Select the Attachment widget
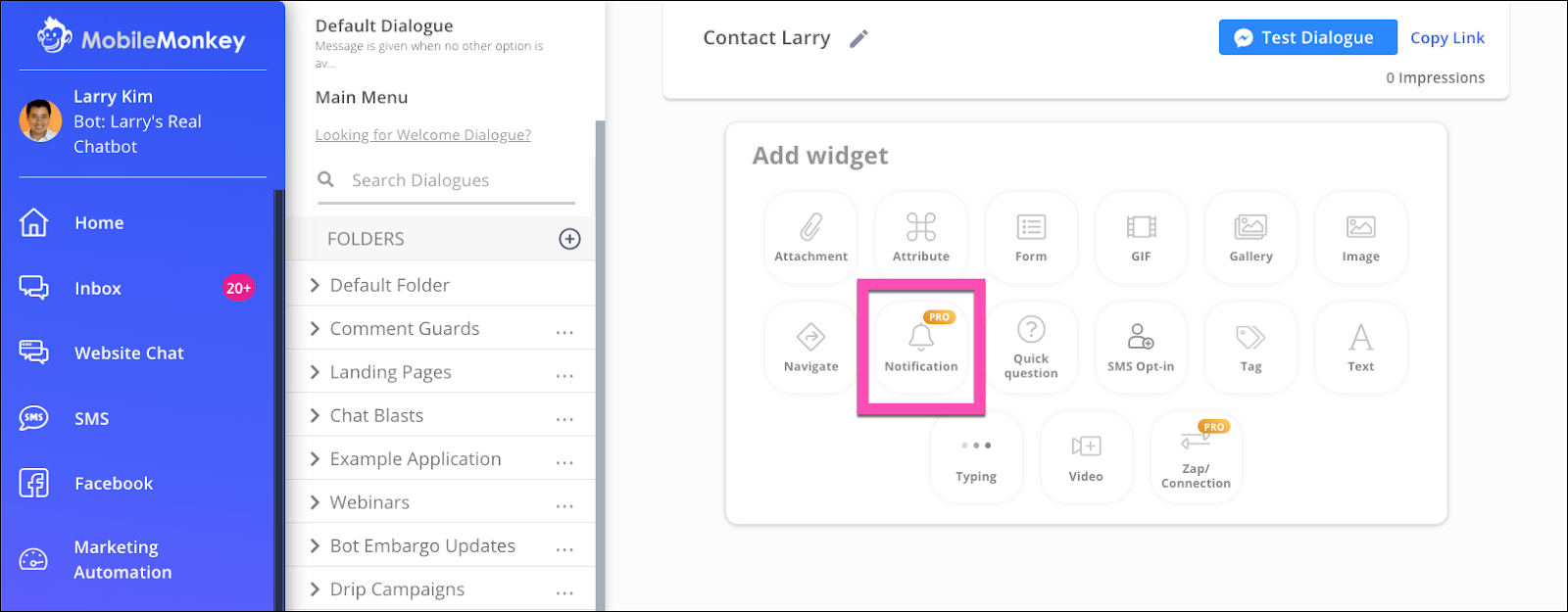Screen dimensions: 1568x612 point(809,237)
